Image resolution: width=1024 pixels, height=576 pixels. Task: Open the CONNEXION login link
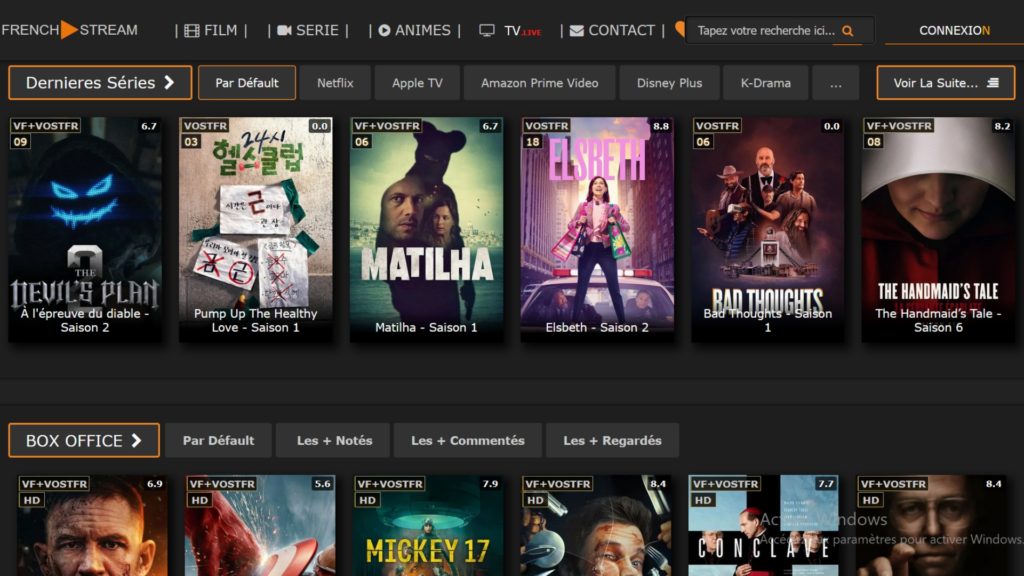(x=954, y=31)
